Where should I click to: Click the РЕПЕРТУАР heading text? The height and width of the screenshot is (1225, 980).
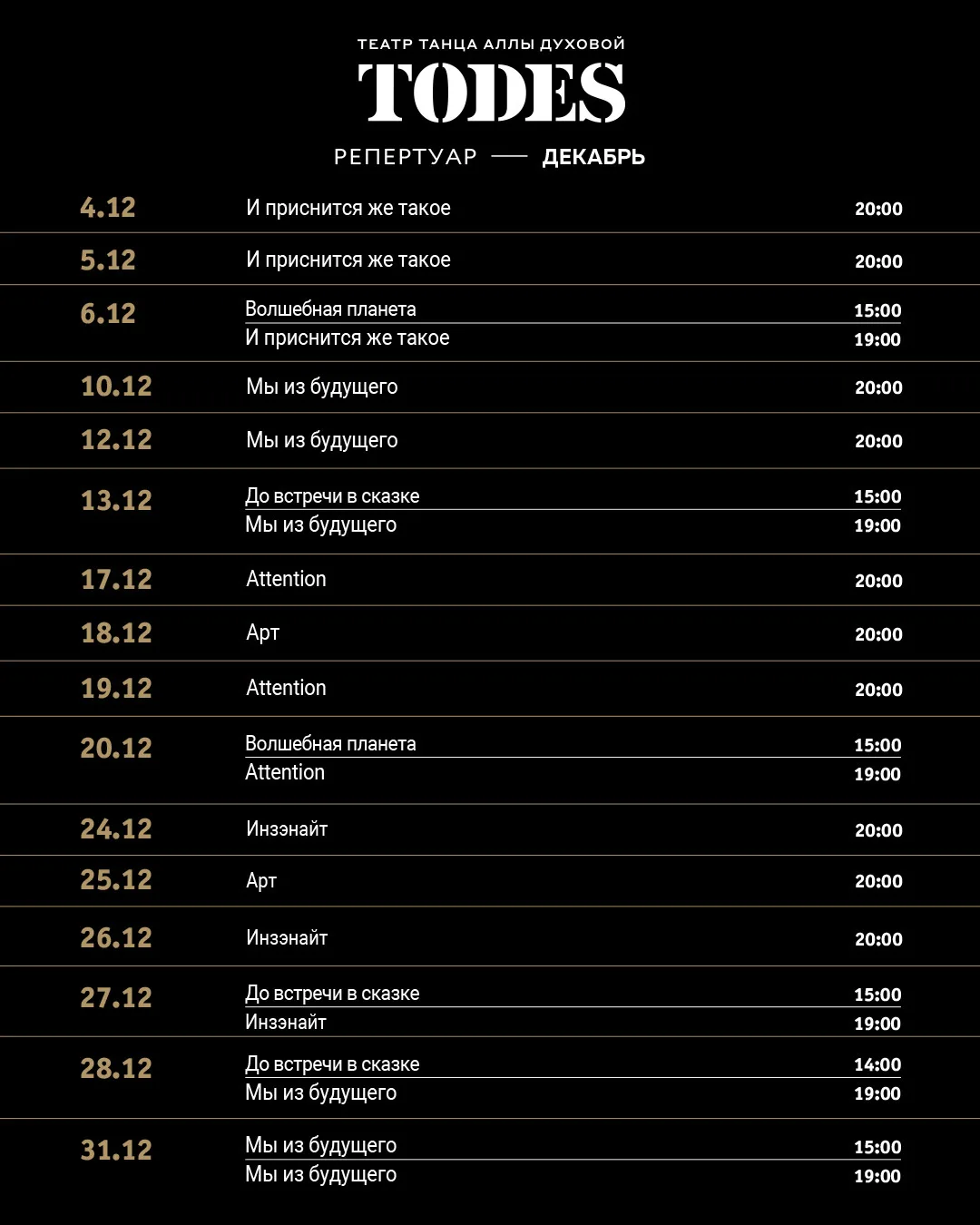406,157
